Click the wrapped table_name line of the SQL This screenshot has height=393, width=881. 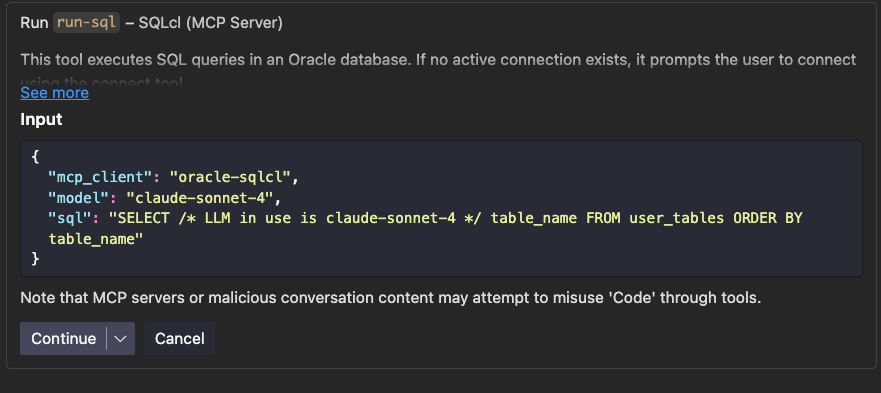click(96, 239)
